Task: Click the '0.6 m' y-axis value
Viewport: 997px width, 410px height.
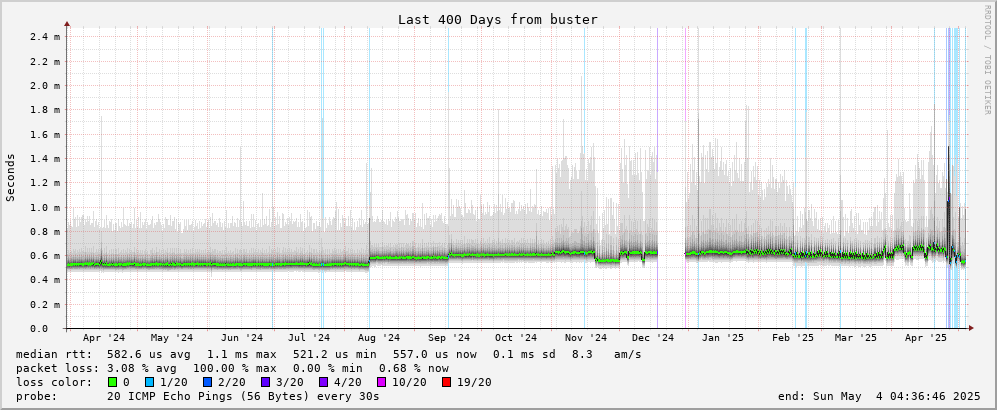Action: coord(45,256)
